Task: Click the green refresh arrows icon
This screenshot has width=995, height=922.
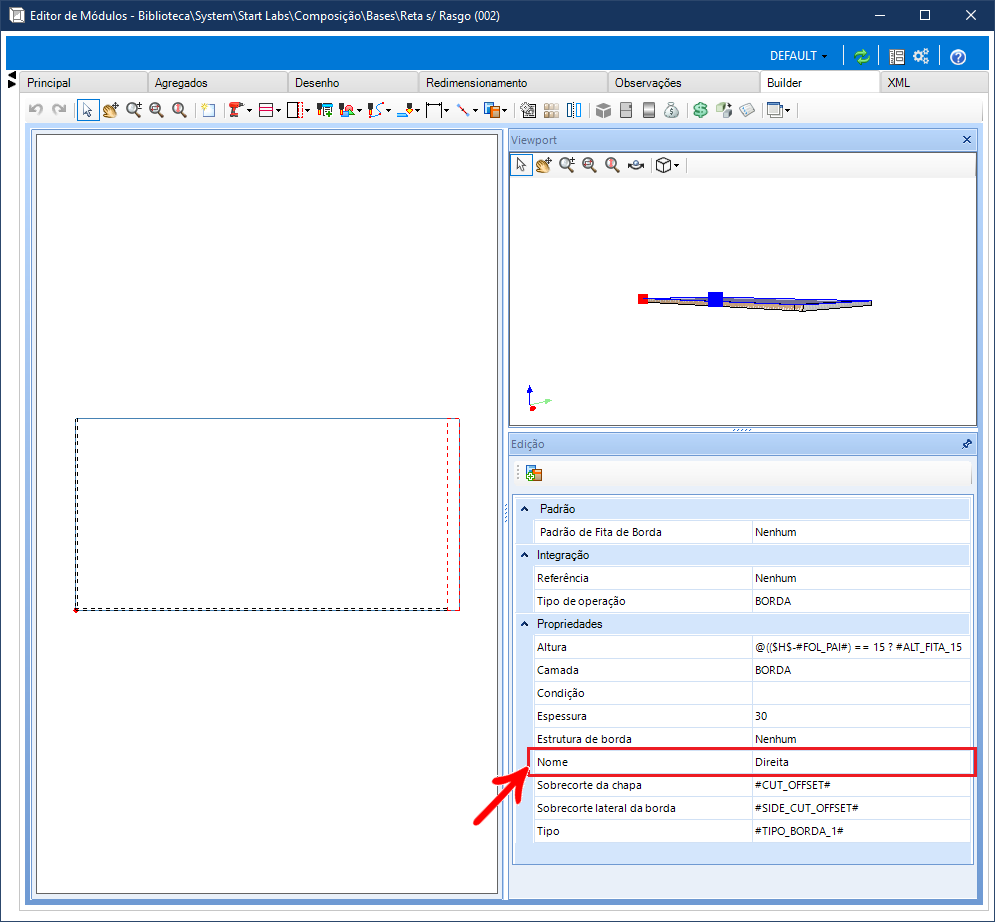Action: point(862,56)
